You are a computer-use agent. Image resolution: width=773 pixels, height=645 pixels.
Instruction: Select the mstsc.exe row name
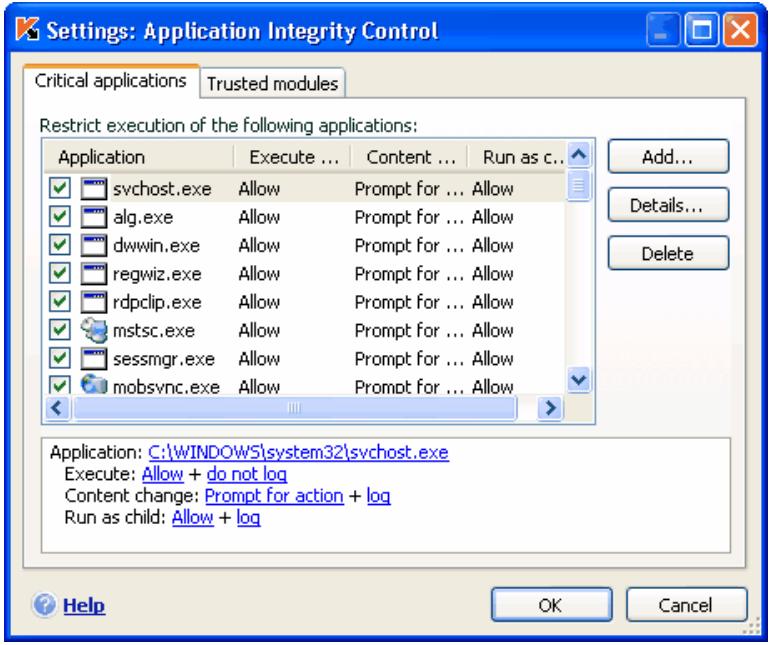[154, 331]
